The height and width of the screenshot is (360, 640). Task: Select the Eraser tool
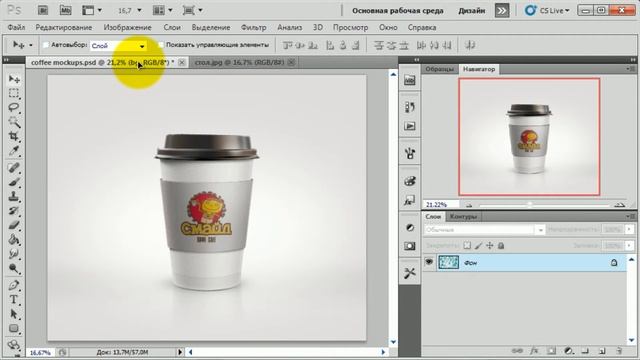click(14, 225)
